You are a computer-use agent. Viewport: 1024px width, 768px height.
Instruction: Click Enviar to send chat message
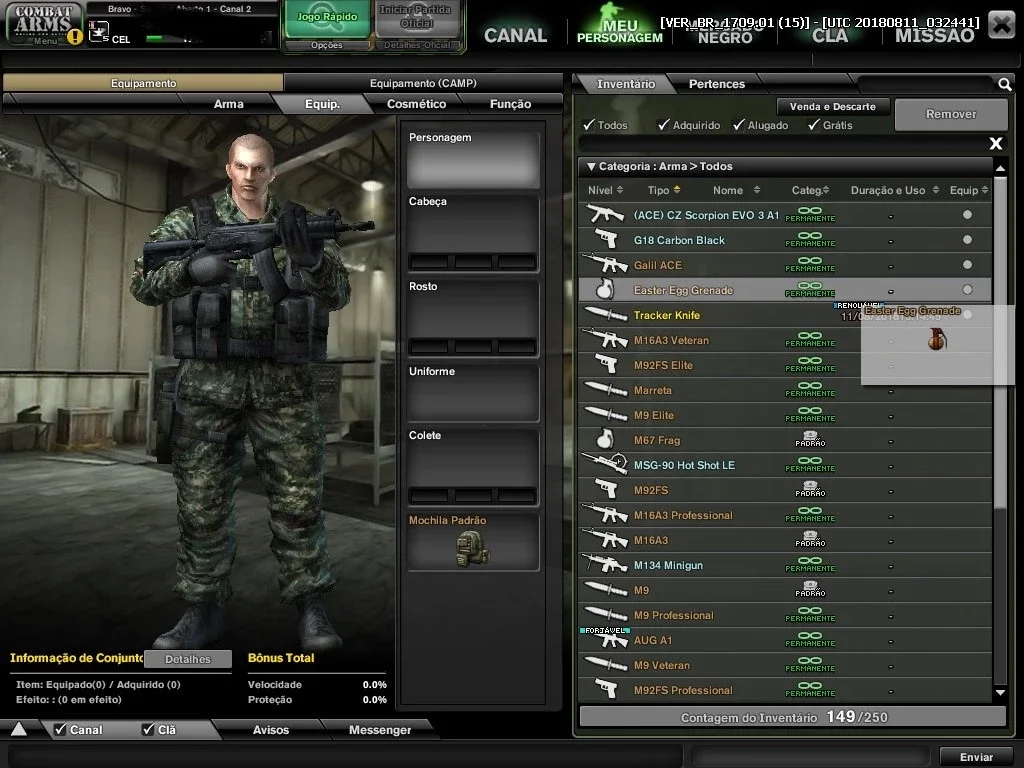tap(976, 757)
